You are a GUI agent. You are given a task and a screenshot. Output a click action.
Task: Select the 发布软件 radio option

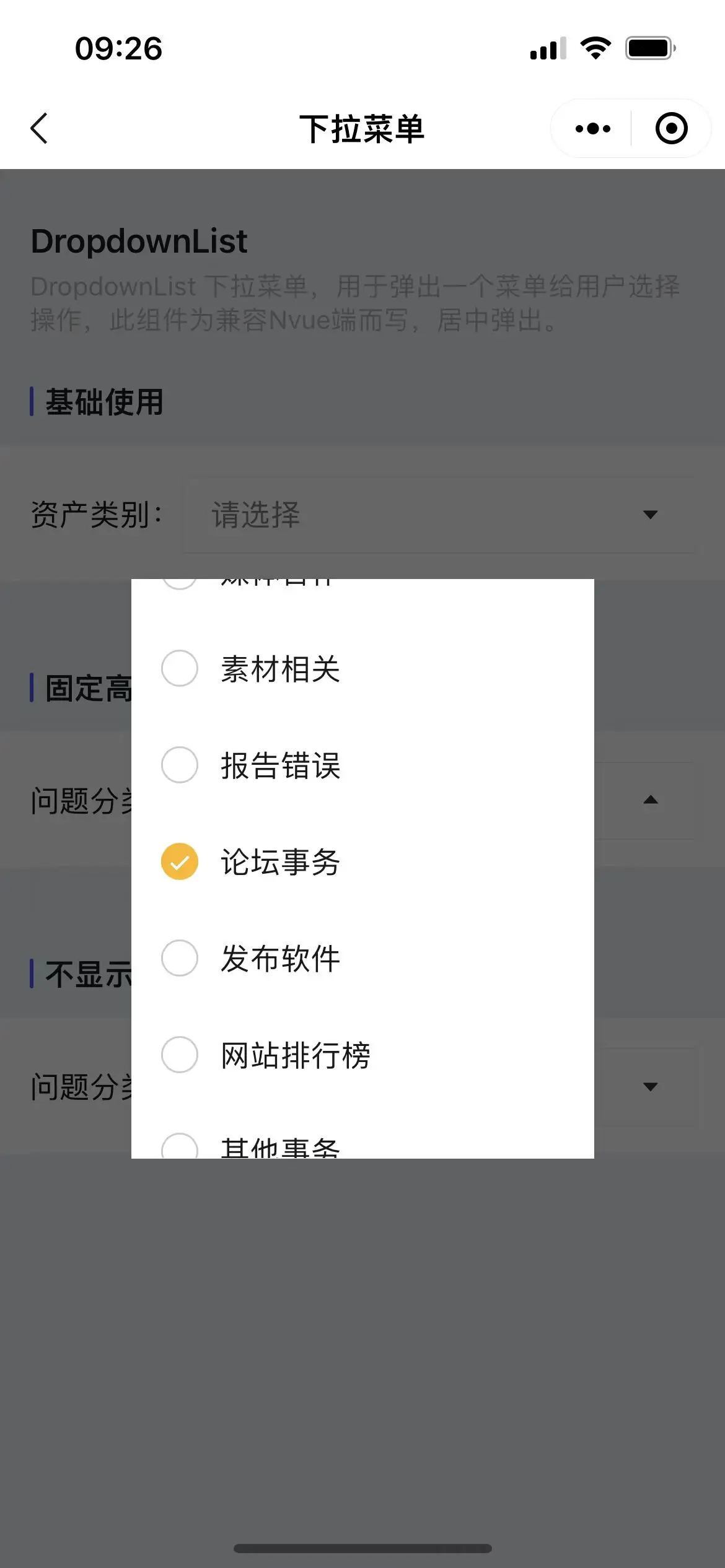click(180, 958)
